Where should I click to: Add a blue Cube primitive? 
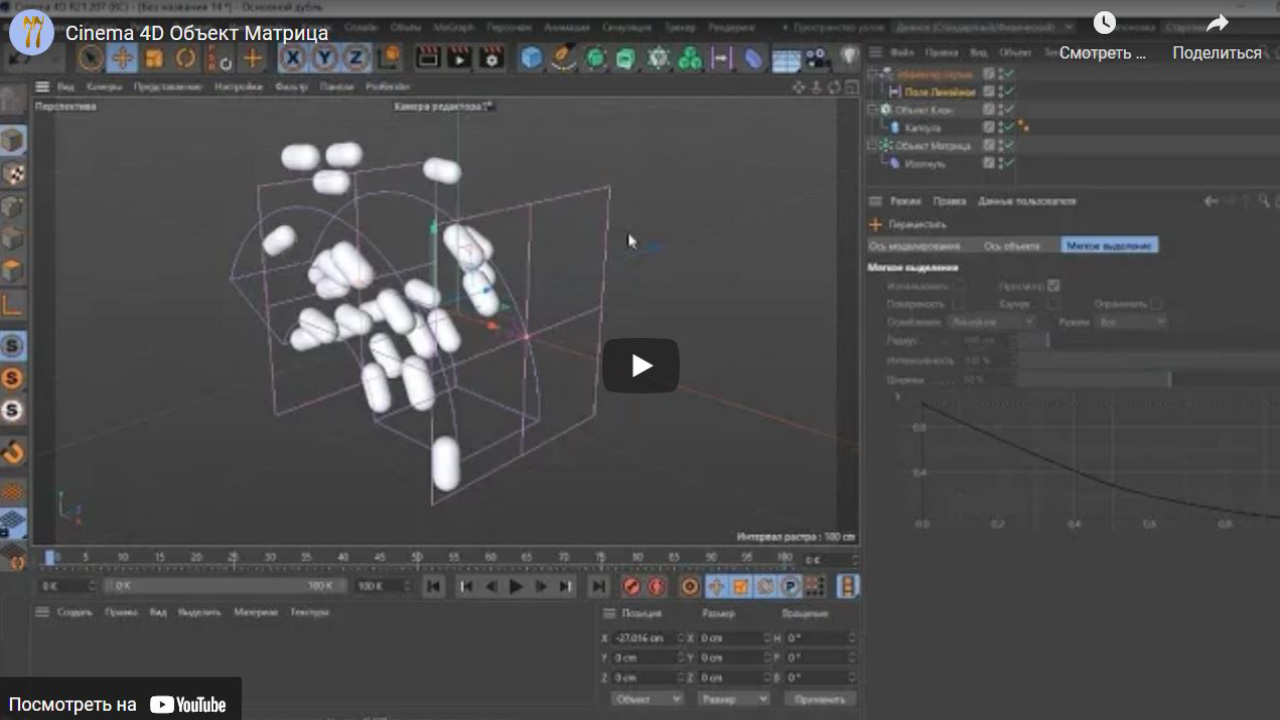(531, 58)
